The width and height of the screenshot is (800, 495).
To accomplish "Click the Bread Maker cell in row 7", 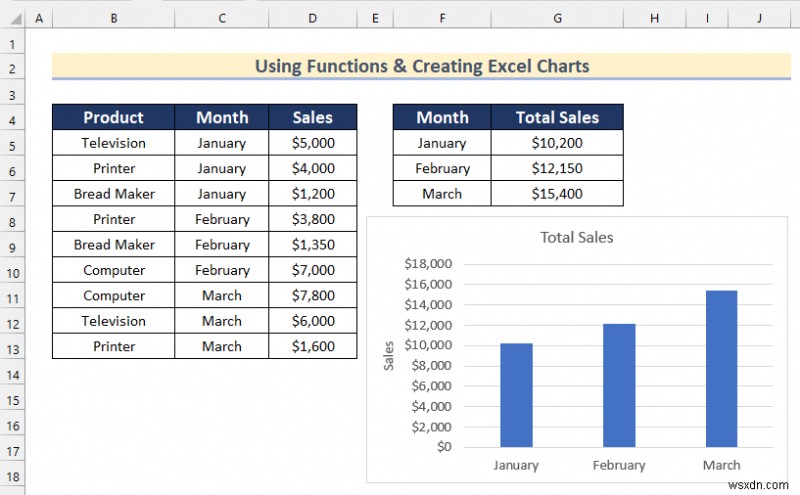I will [x=113, y=194].
